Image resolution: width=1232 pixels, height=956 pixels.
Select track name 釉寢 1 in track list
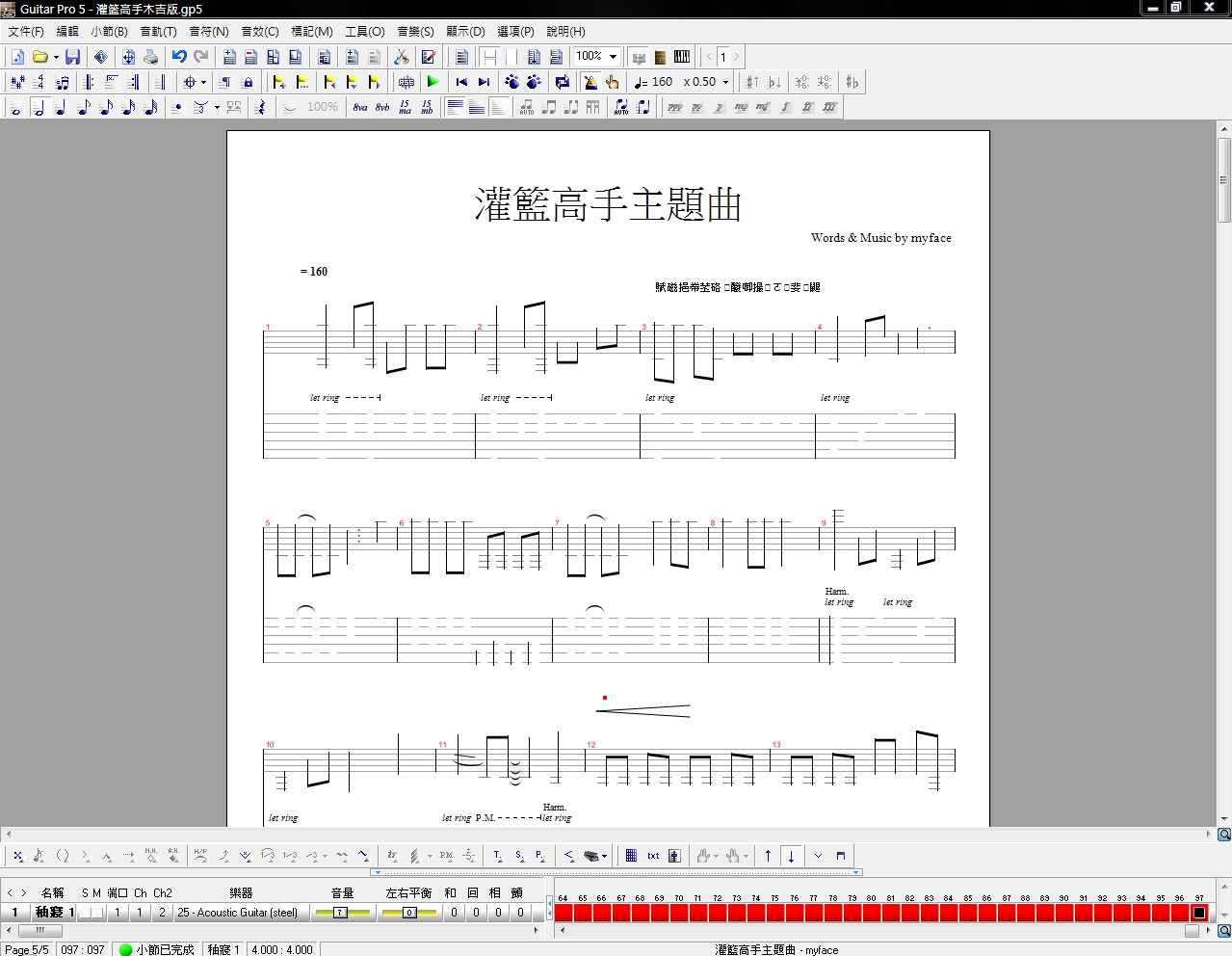tap(54, 913)
